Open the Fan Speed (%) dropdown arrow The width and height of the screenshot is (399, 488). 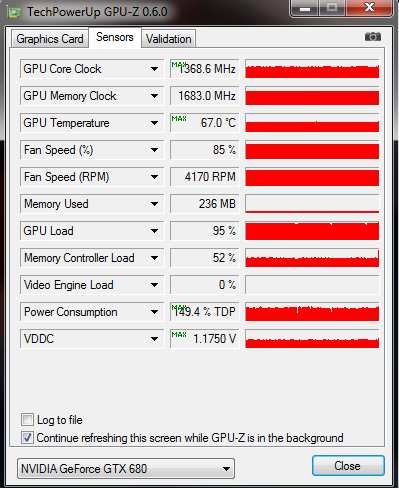[154, 150]
